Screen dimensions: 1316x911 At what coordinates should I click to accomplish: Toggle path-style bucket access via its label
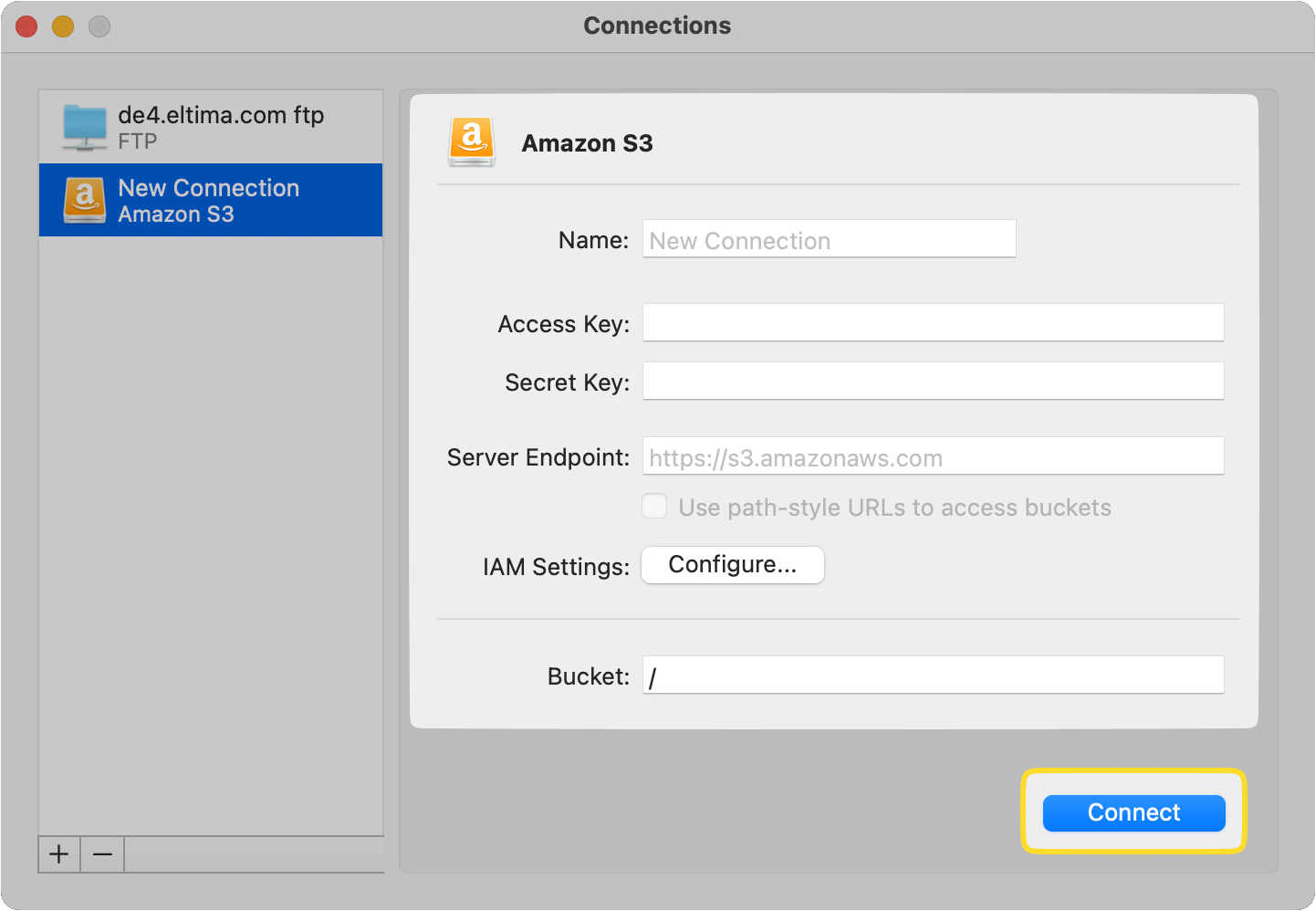pyautogui.click(x=896, y=508)
